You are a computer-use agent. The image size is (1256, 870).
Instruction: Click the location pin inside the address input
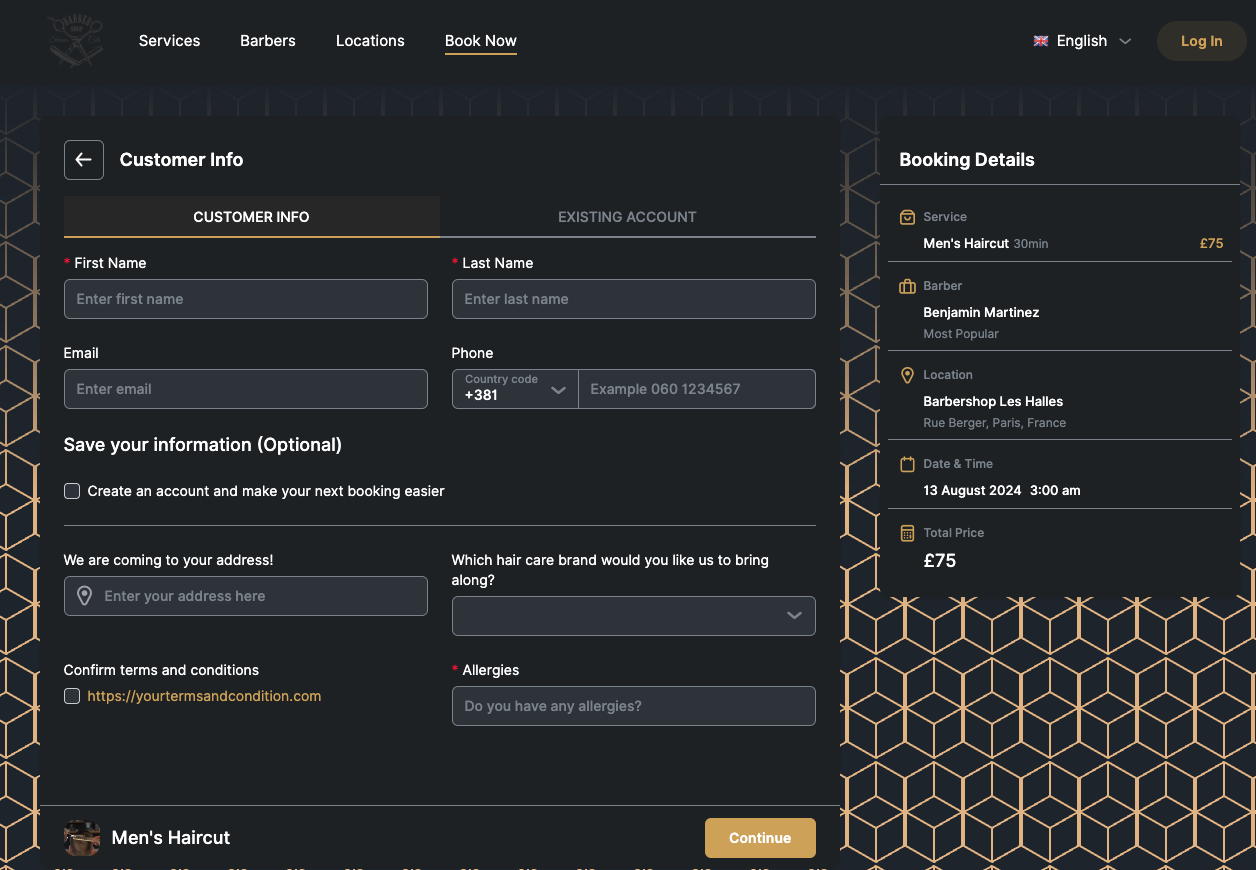pos(84,596)
